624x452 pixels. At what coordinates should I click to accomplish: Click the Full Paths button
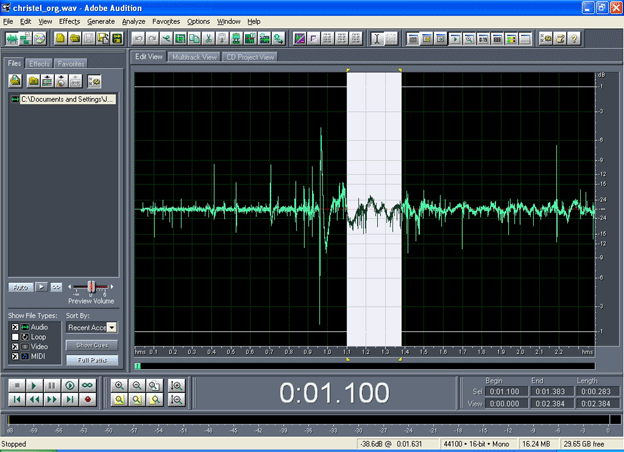(91, 360)
